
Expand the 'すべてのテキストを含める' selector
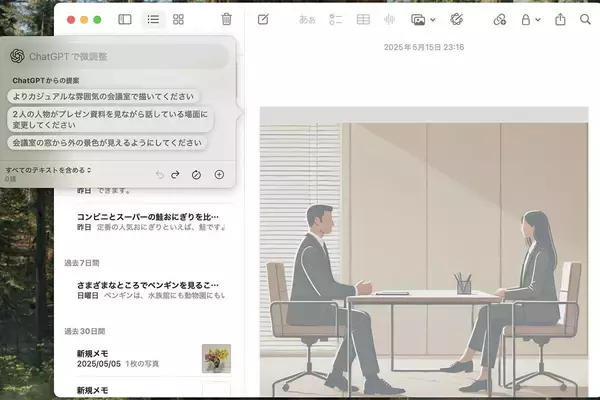[47, 171]
